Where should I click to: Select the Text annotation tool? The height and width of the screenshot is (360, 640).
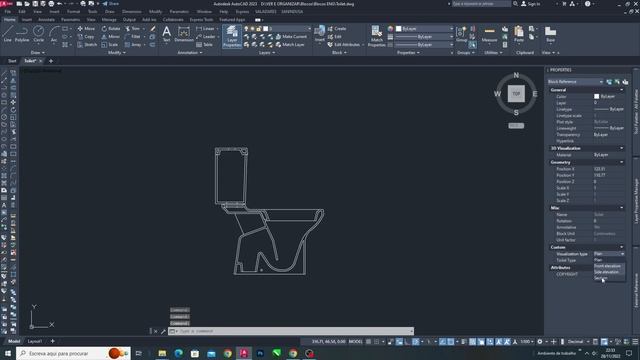(x=167, y=34)
